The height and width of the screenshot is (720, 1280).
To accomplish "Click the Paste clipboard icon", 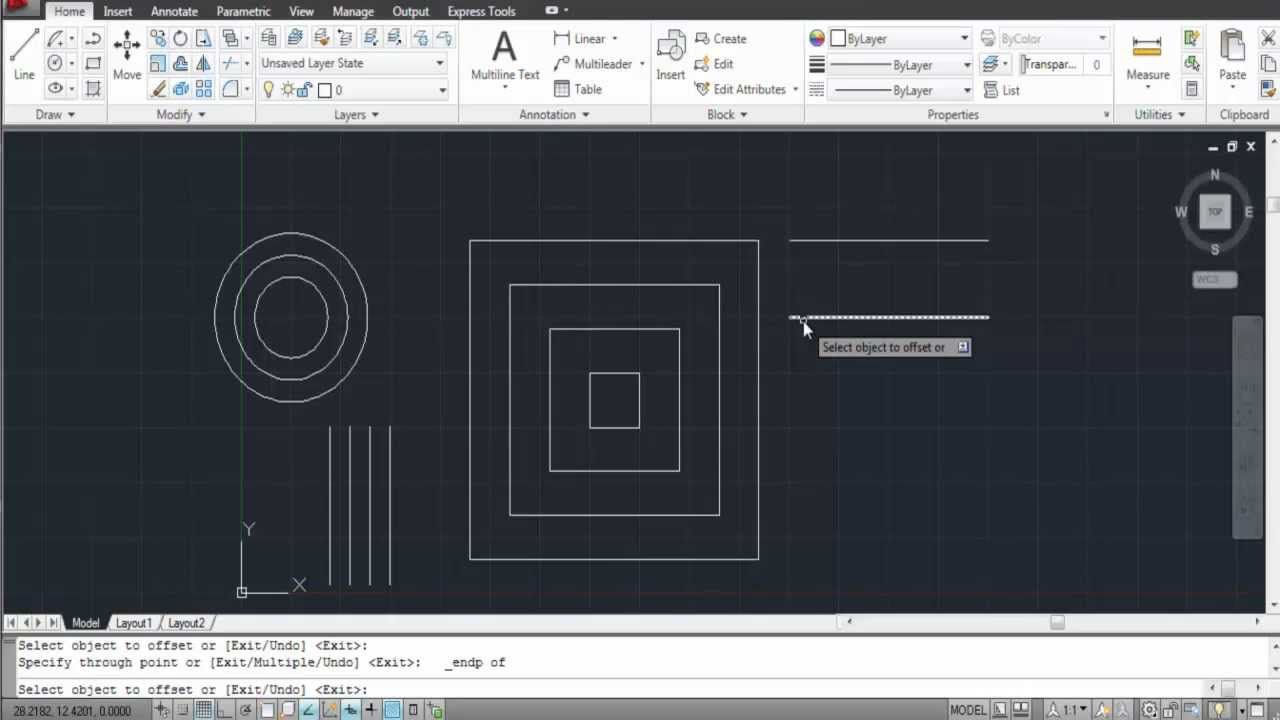I will tap(1232, 56).
